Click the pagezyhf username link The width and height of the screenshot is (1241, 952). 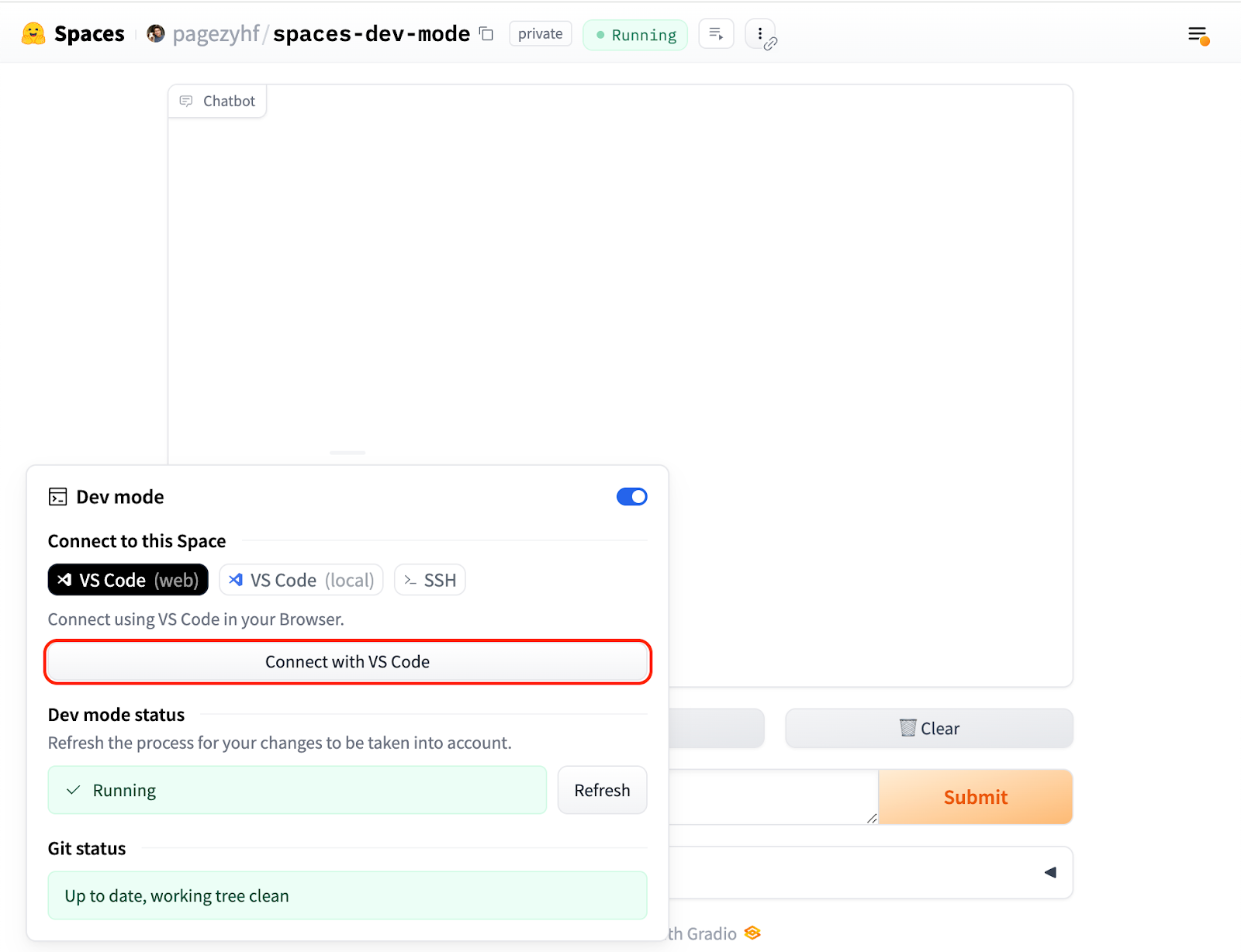[x=216, y=34]
